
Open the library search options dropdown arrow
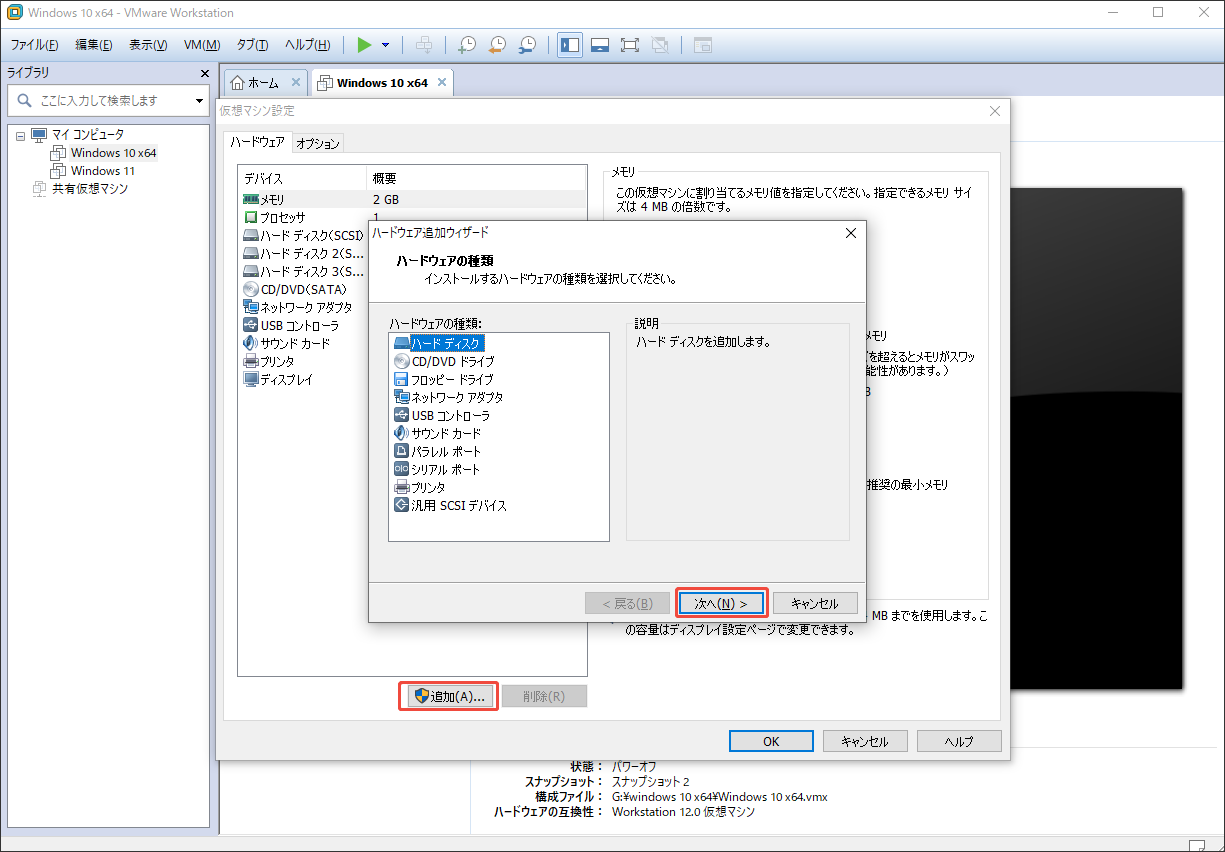coord(199,101)
